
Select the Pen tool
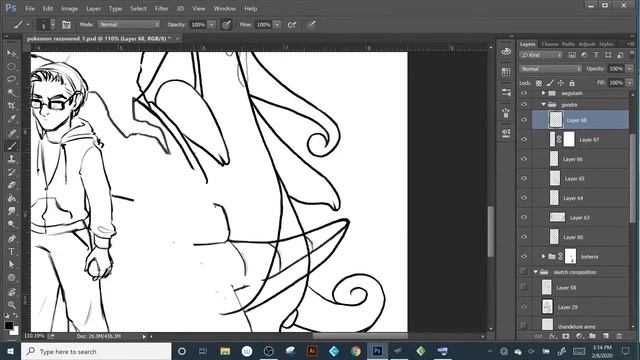11,238
